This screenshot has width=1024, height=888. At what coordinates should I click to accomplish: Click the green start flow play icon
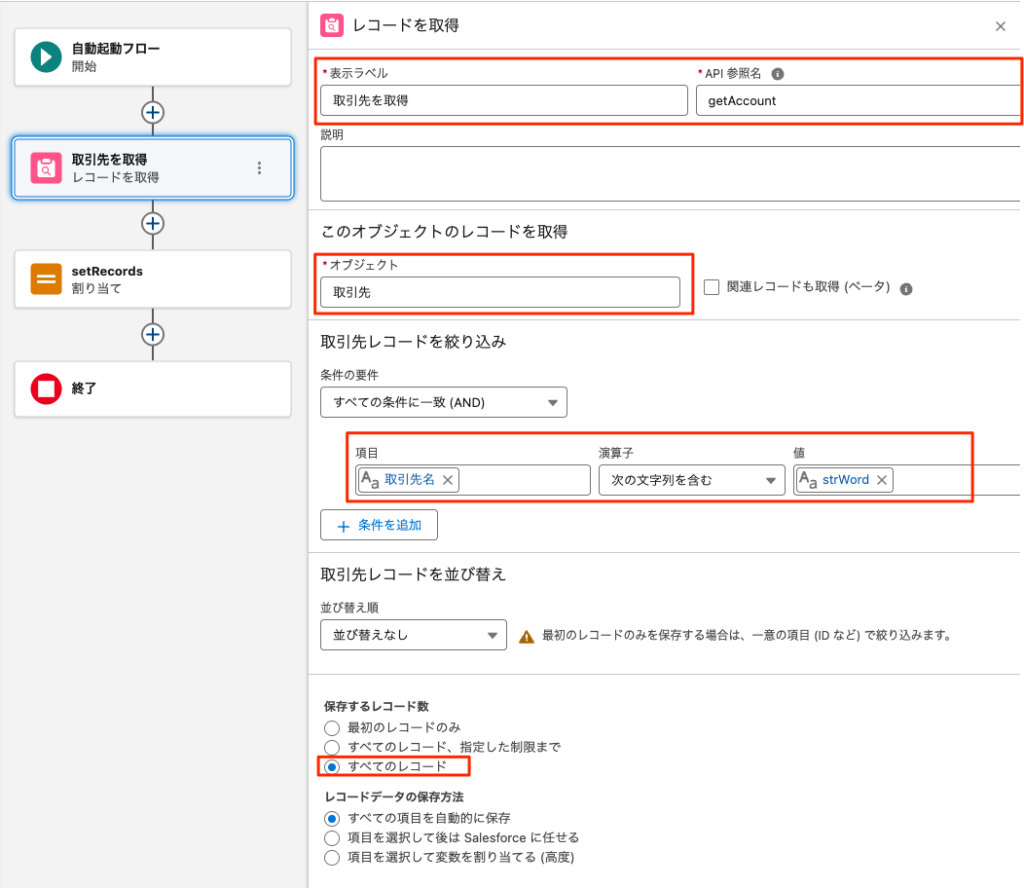pyautogui.click(x=46, y=57)
